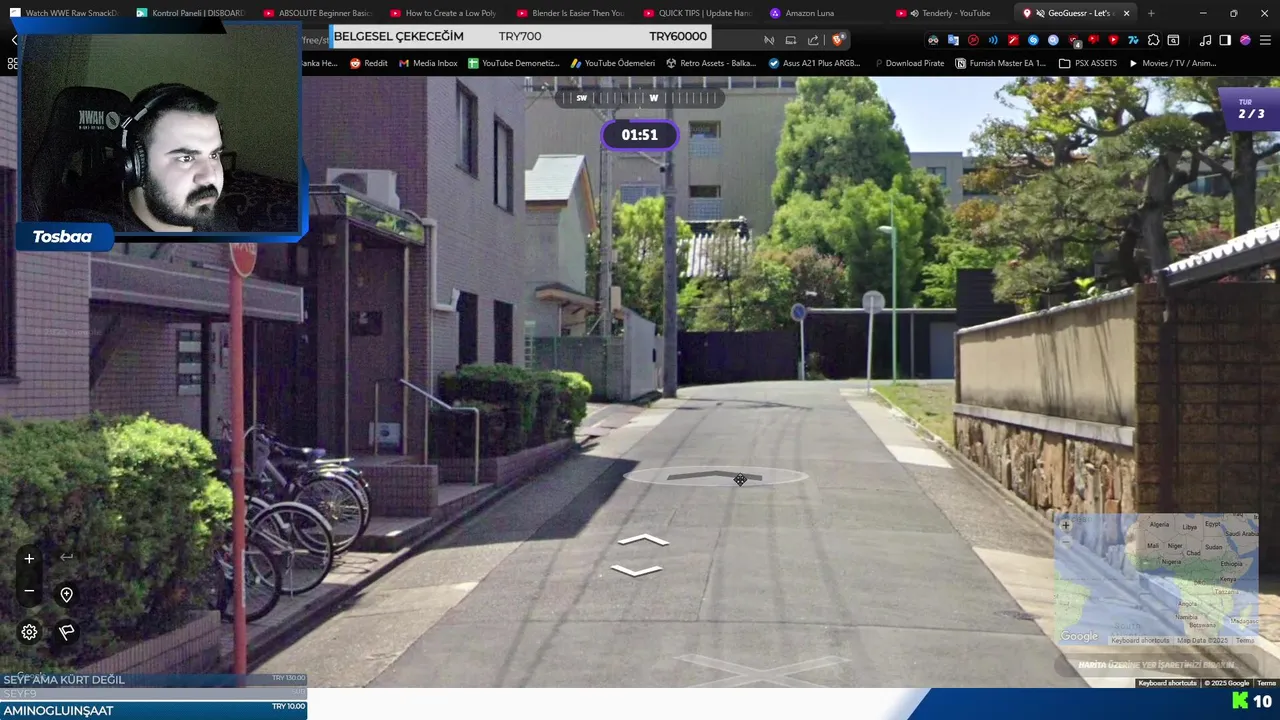Open the Movies / TV / Anim... bookmark
Screen dimensions: 1280x720
[x=1172, y=63]
